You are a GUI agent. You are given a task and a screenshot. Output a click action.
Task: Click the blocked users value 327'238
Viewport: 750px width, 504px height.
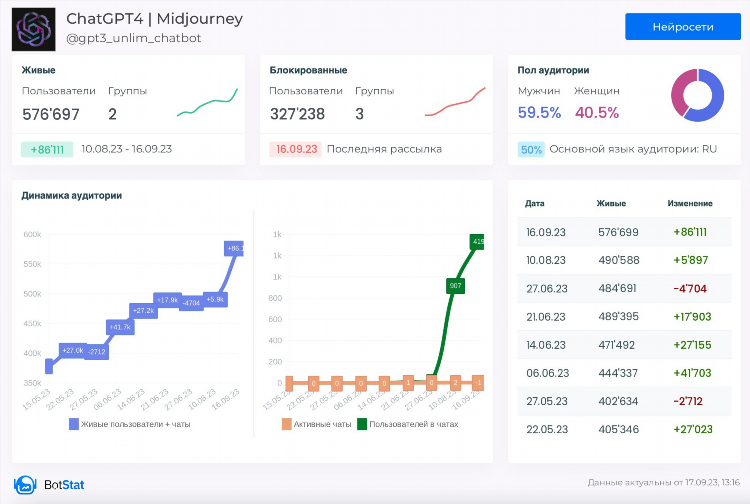point(297,114)
